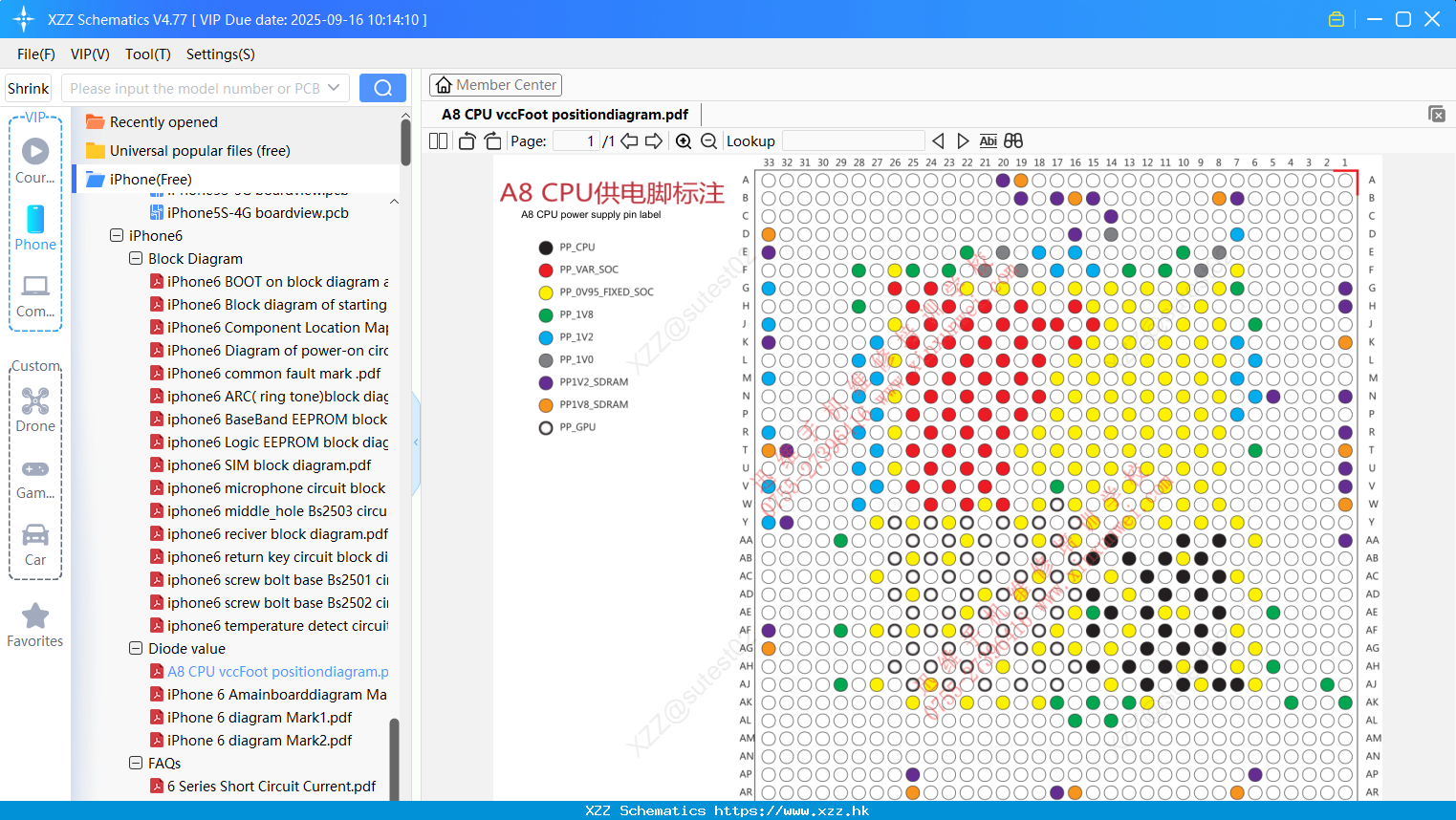Screen dimensions: 1456x820
Task: Select Universal popular files (free)
Action: click(200, 150)
